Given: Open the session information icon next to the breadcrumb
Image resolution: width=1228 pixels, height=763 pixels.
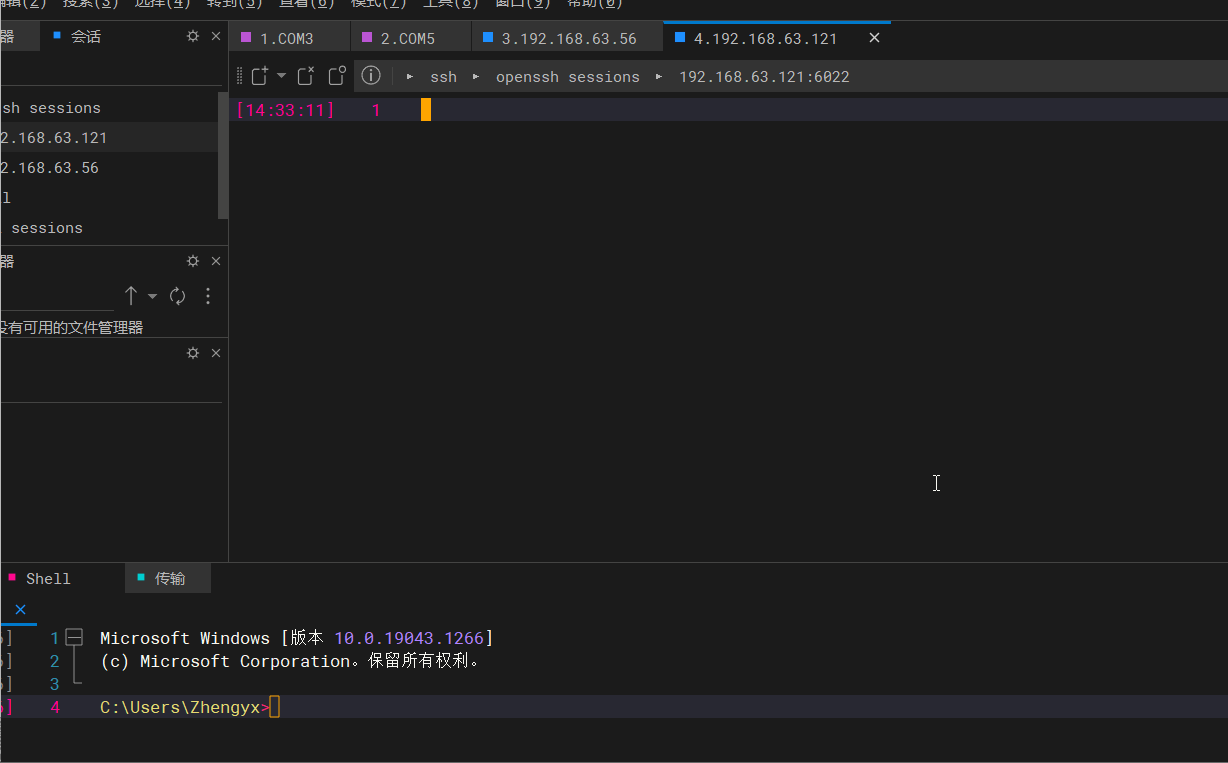Looking at the screenshot, I should click(x=371, y=76).
